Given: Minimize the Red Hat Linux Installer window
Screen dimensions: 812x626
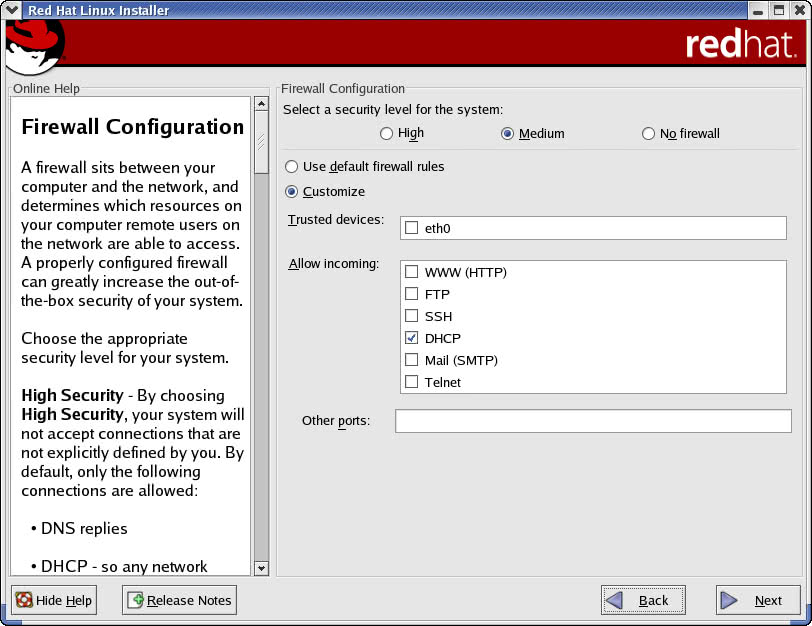Looking at the screenshot, I should point(758,10).
